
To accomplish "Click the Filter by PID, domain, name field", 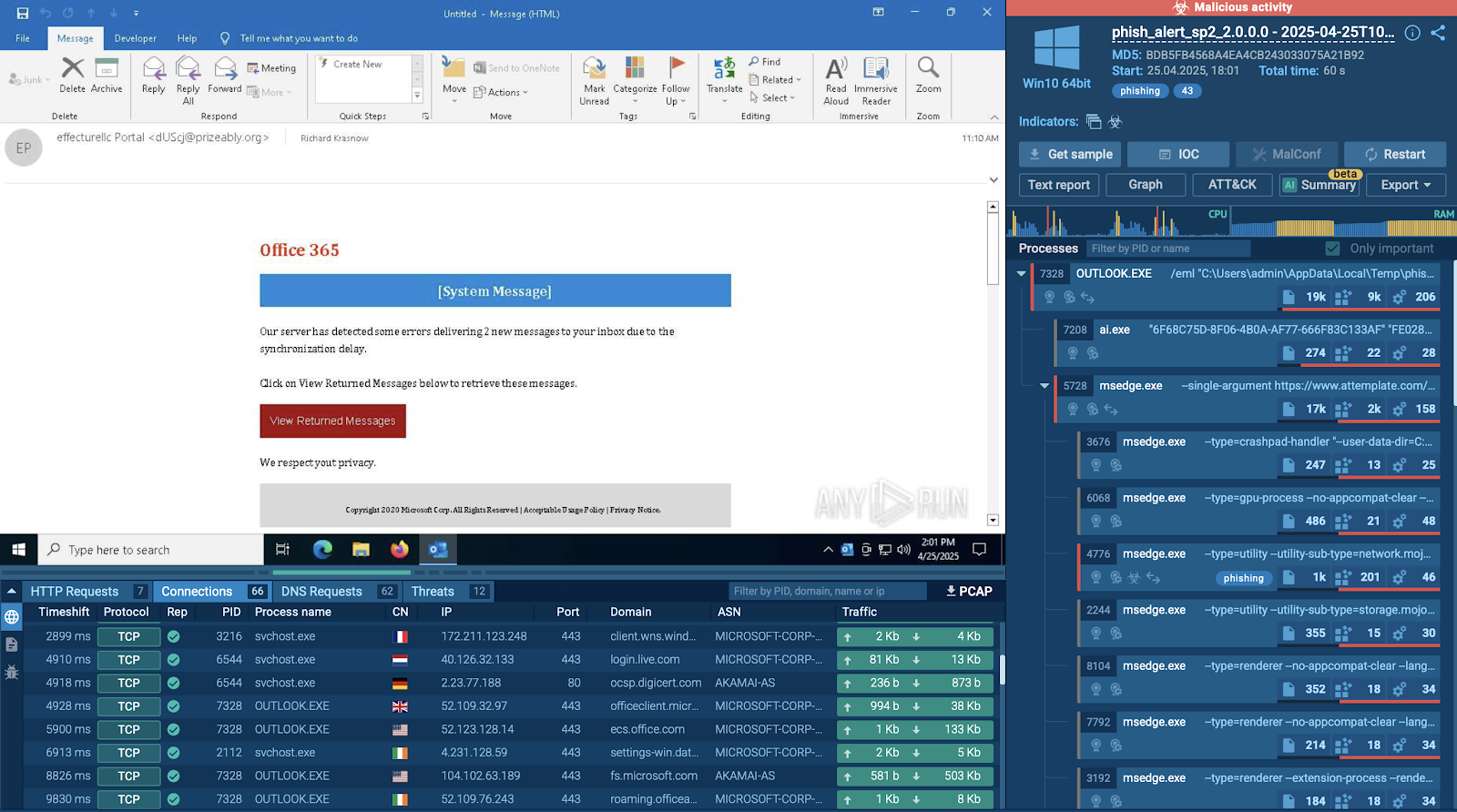I will coord(828,592).
